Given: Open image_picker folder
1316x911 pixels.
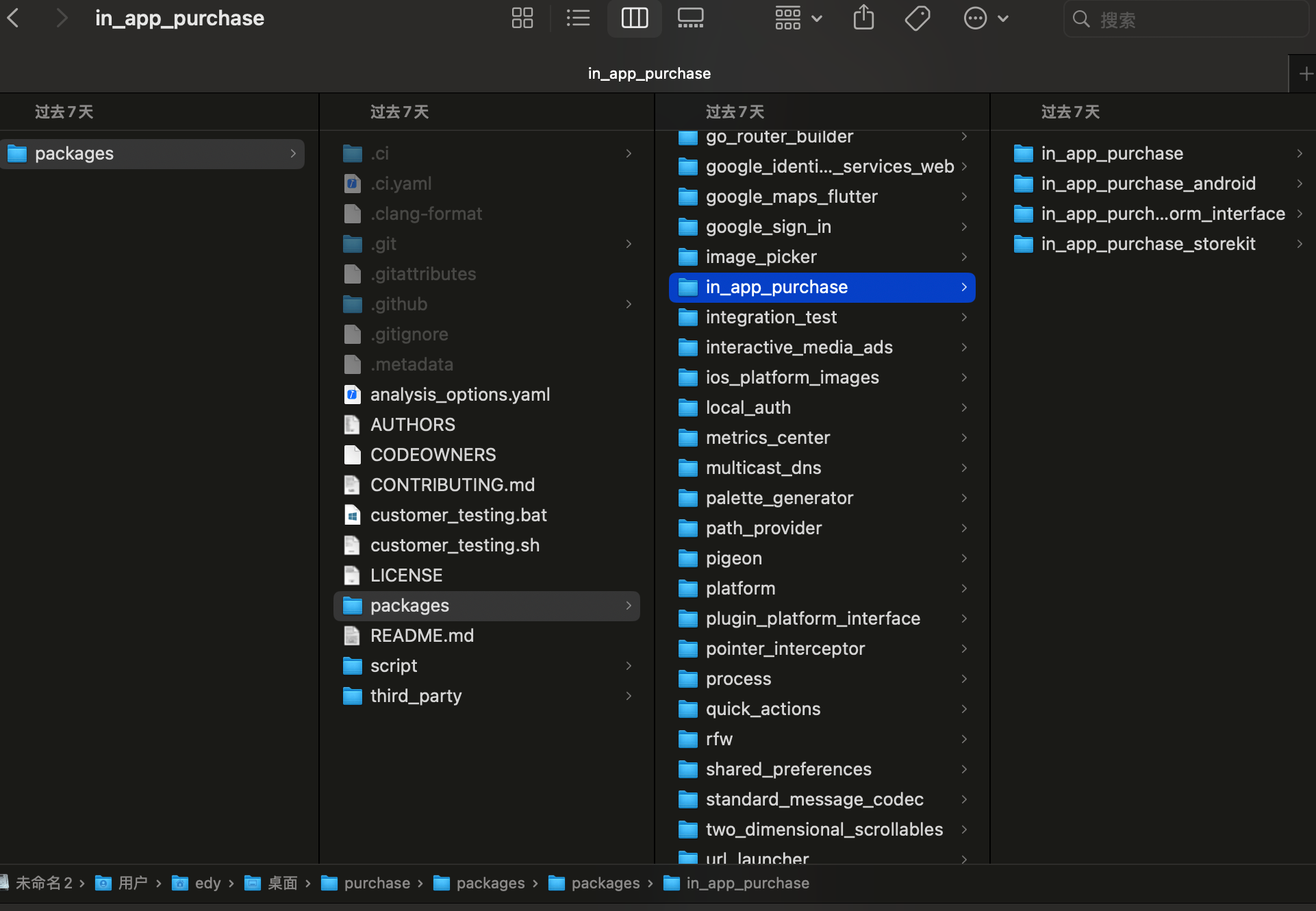Looking at the screenshot, I should click(x=822, y=257).
